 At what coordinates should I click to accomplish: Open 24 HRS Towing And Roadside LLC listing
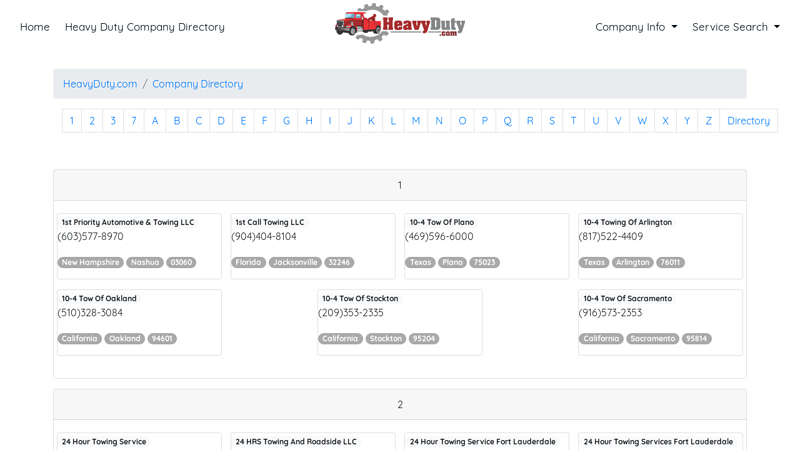coord(296,442)
